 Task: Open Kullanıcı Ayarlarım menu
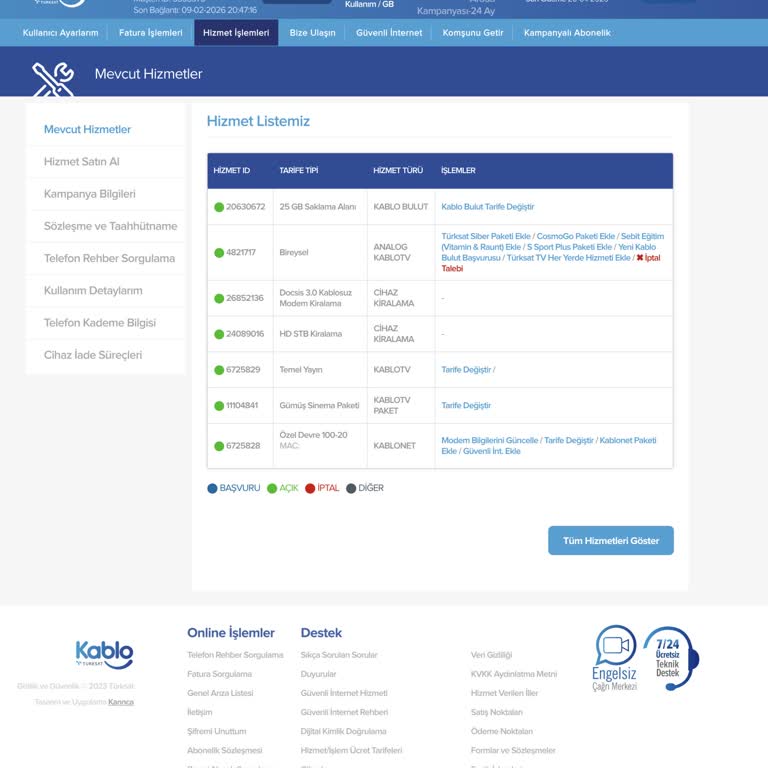tap(60, 33)
